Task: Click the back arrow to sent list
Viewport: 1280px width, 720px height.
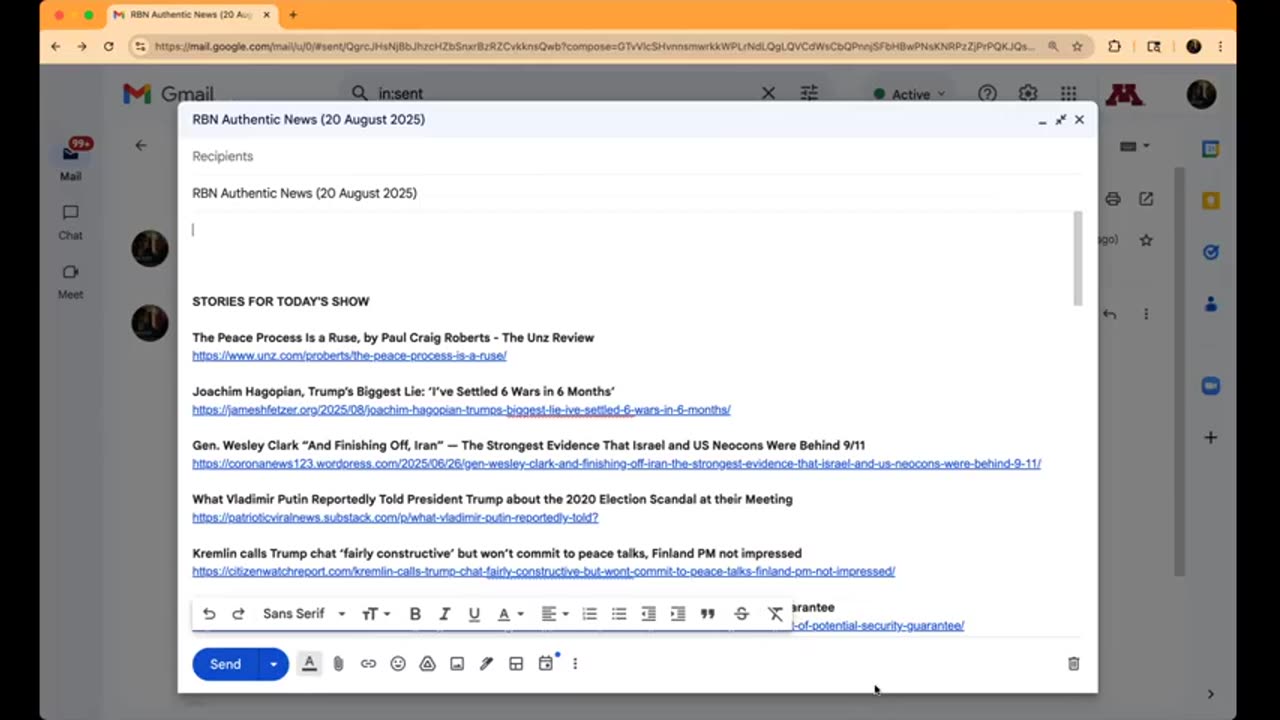Action: tap(141, 145)
